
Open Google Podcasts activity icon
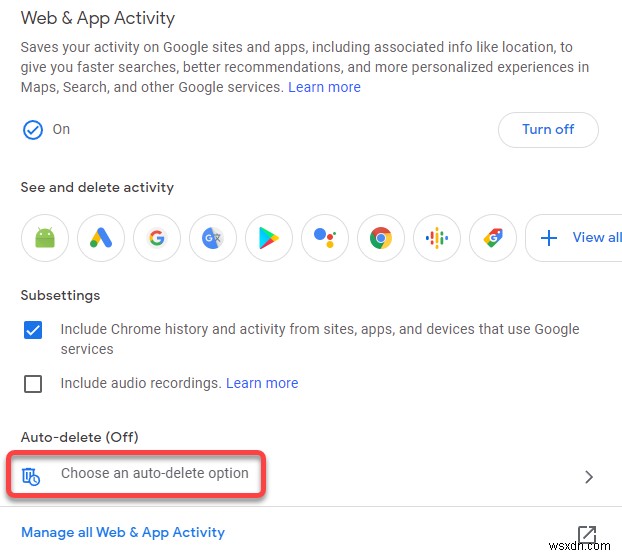[x=437, y=238]
